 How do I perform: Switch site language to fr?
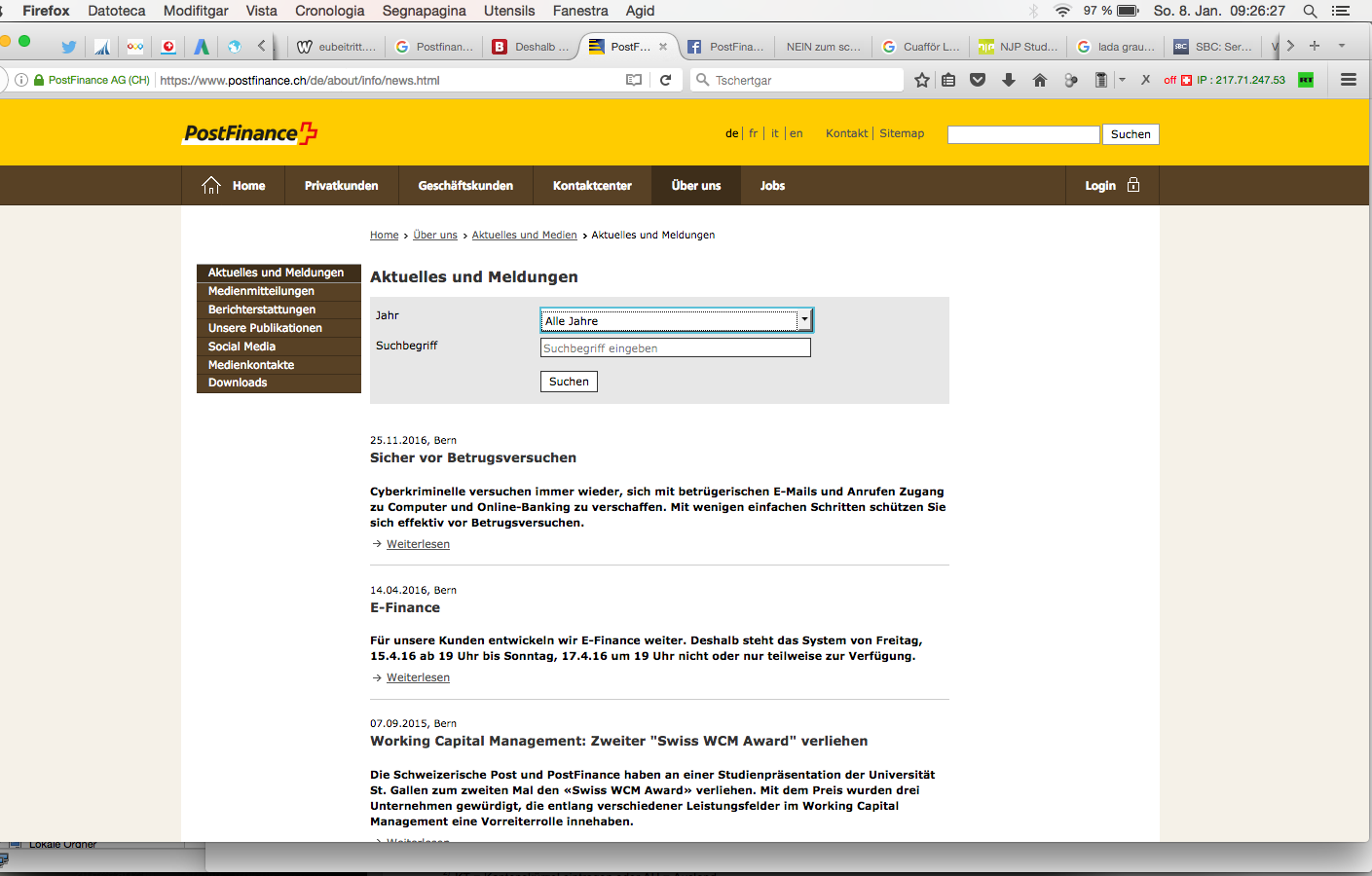[x=753, y=133]
